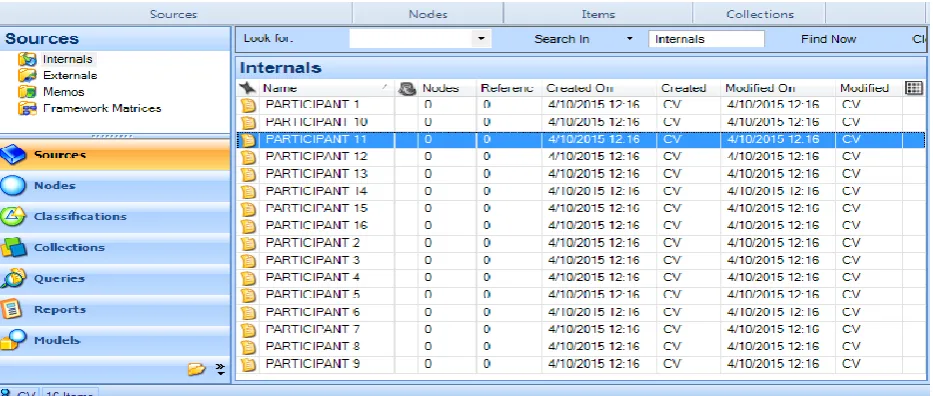Click document icon beside PARTICIPANT 8
The width and height of the screenshot is (933, 396).
[248, 347]
